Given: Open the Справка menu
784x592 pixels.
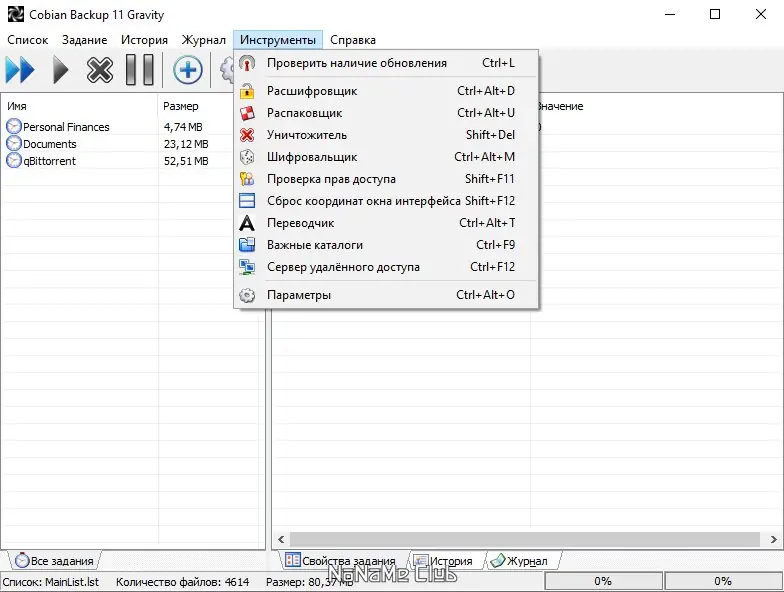Looking at the screenshot, I should 352,40.
